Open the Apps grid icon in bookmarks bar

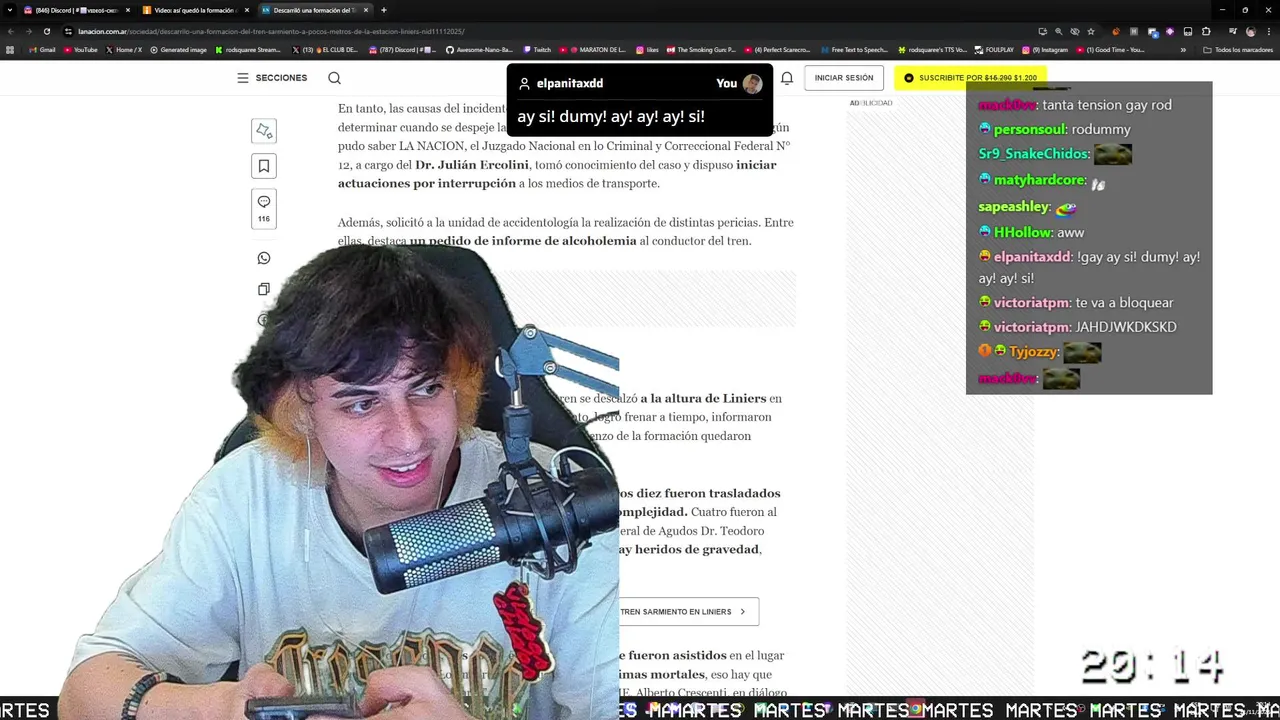pyautogui.click(x=10, y=49)
